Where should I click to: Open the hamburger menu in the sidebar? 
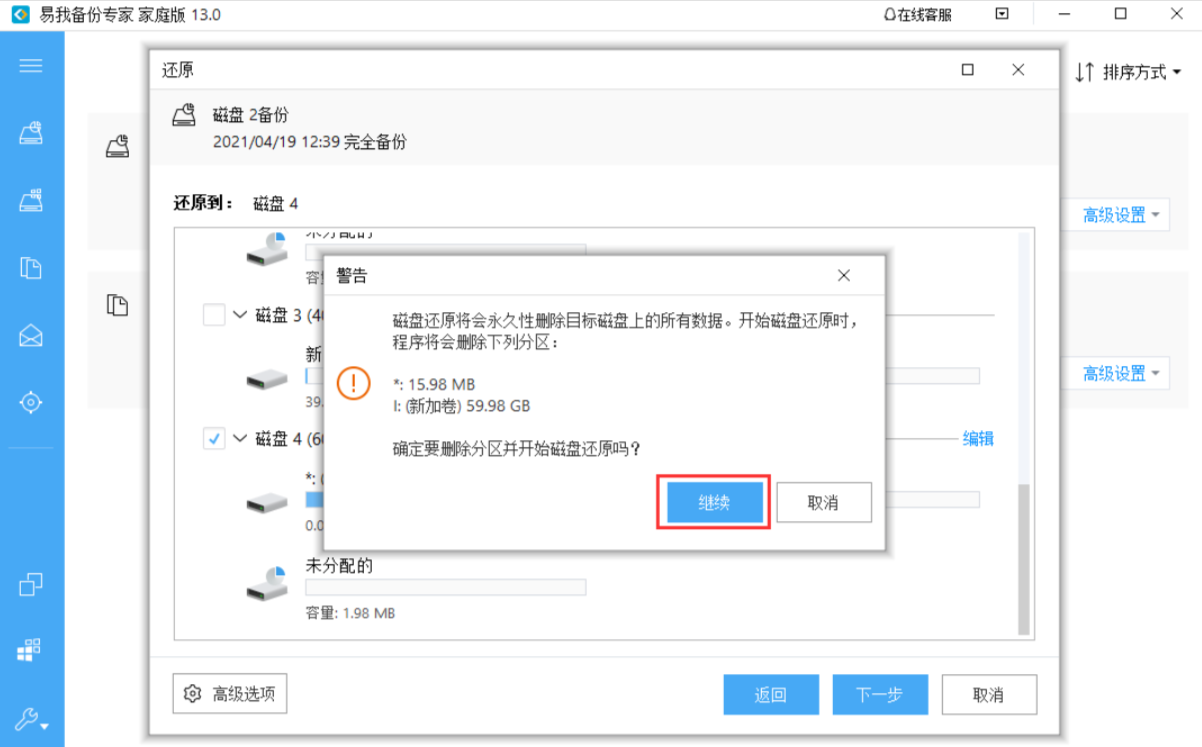click(31, 66)
